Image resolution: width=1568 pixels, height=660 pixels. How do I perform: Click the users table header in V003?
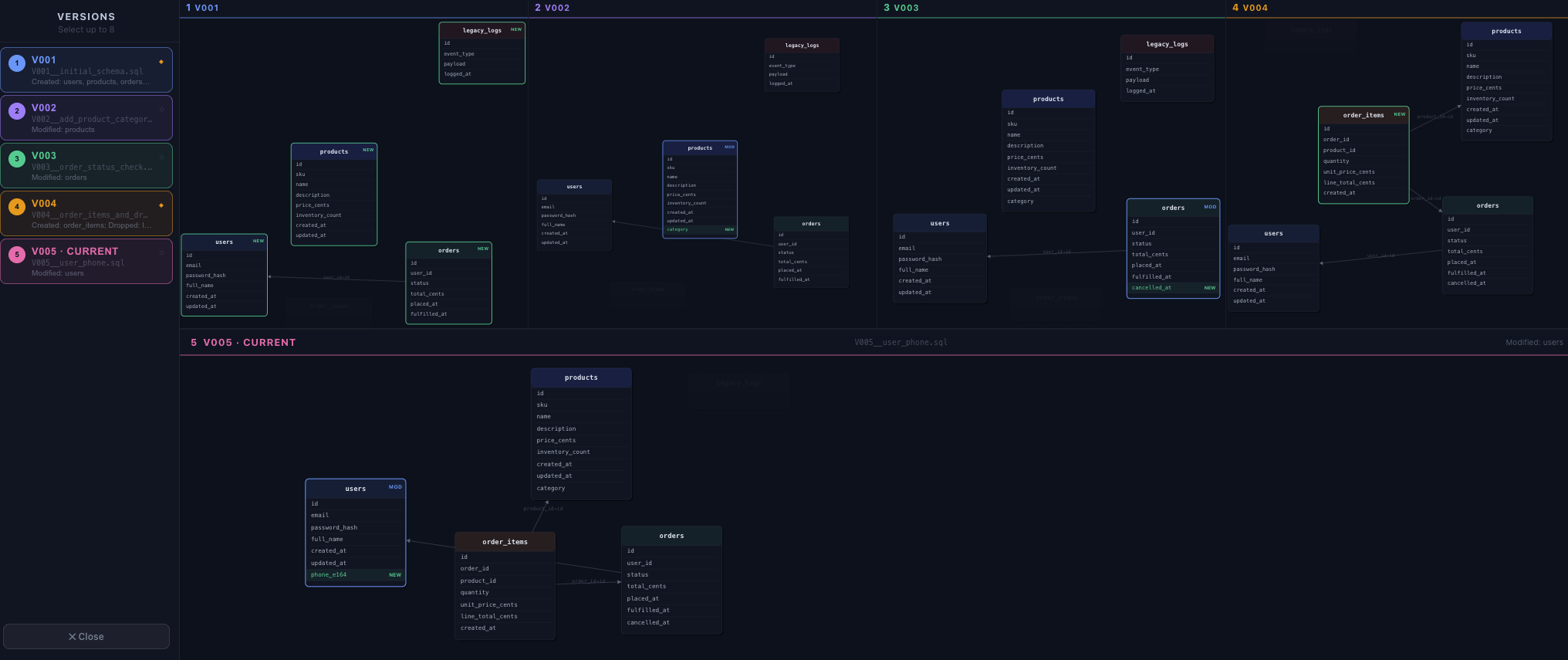coord(940,223)
